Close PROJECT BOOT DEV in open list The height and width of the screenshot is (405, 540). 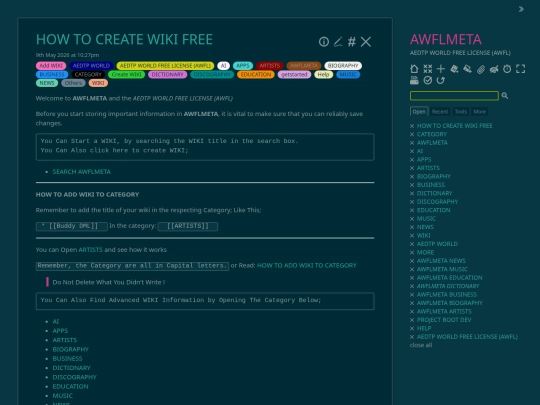tap(412, 320)
